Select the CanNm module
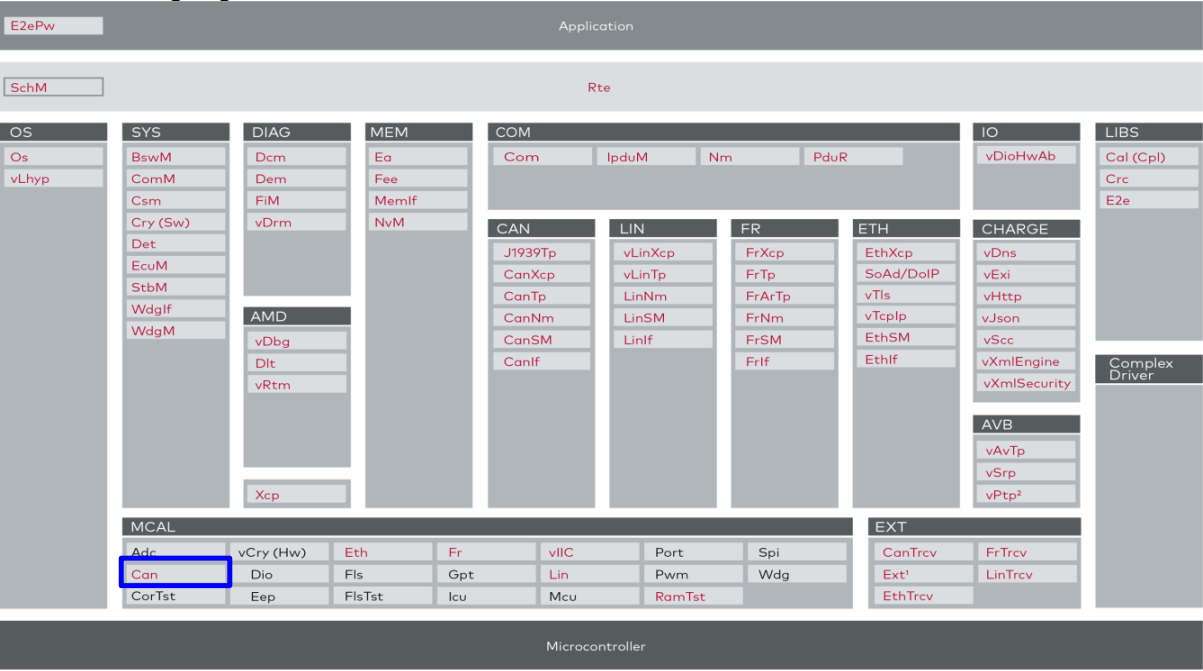The image size is (1203, 671). pos(542,318)
